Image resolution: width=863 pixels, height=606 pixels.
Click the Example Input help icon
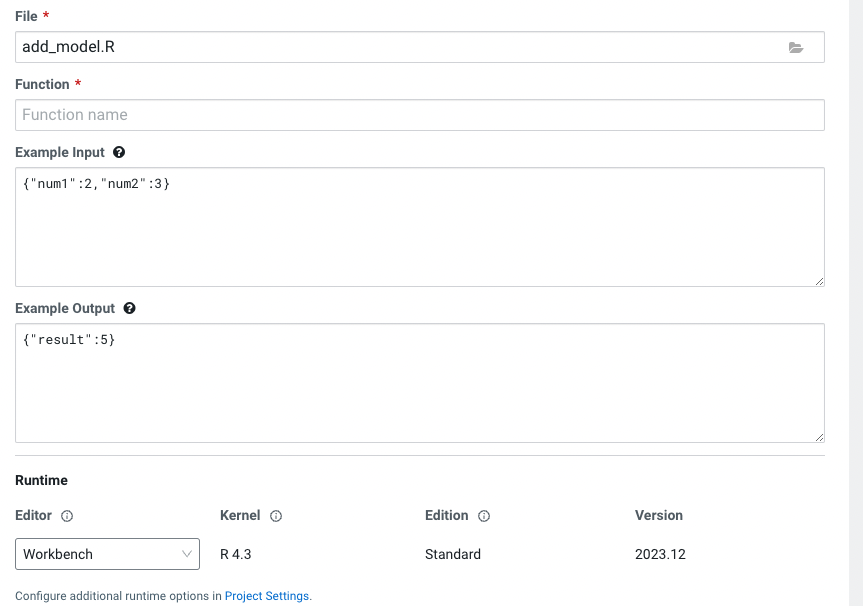pyautogui.click(x=119, y=152)
